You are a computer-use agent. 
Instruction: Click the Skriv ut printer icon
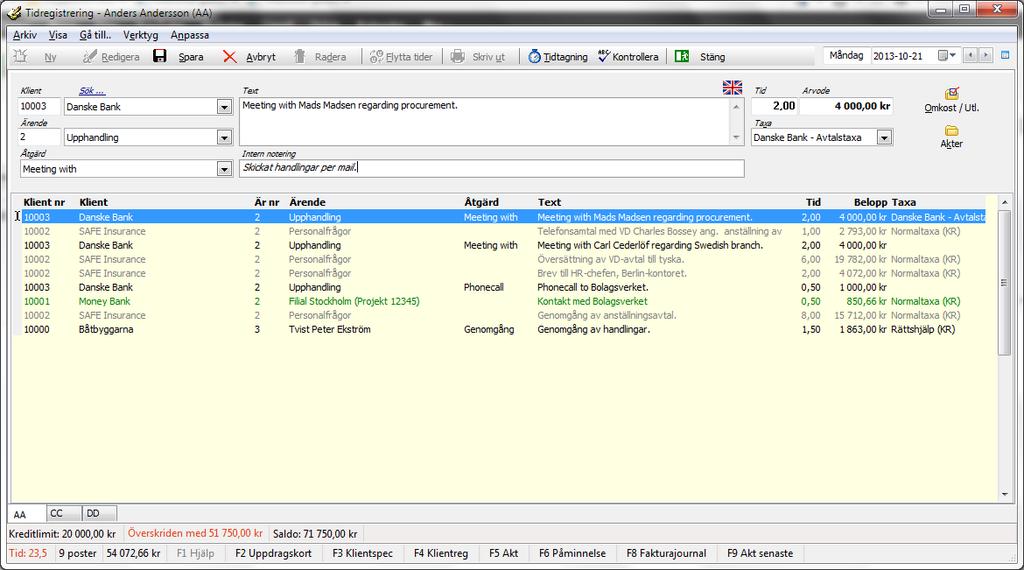(458, 56)
